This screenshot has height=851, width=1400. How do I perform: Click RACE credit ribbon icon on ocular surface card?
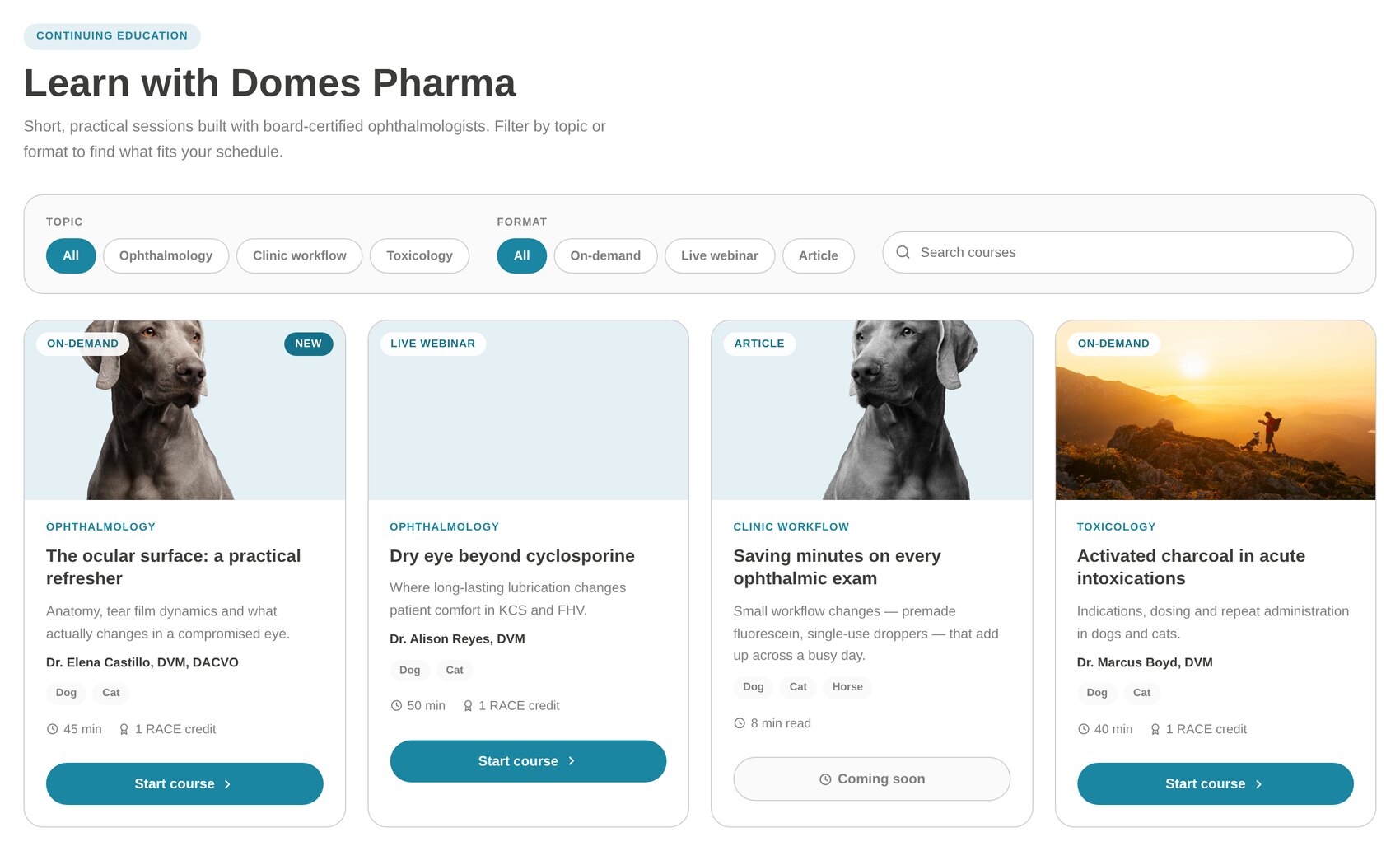click(124, 729)
